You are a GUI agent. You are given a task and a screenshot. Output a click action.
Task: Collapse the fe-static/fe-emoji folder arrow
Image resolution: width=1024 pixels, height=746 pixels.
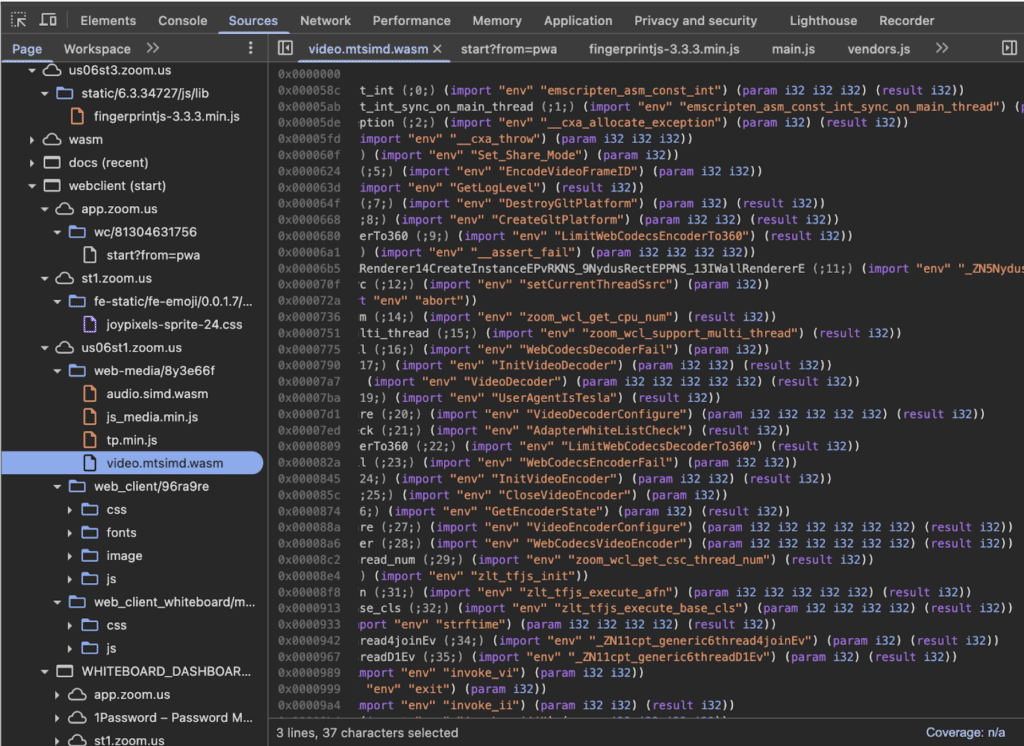[x=57, y=301]
